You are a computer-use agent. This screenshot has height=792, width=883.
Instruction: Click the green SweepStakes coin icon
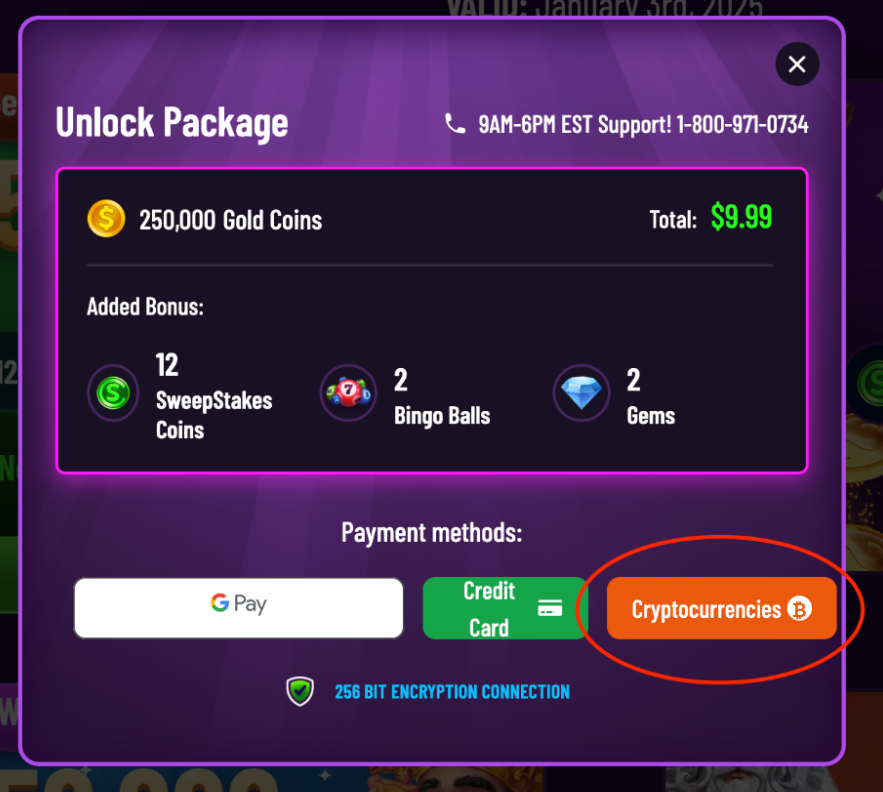[113, 393]
